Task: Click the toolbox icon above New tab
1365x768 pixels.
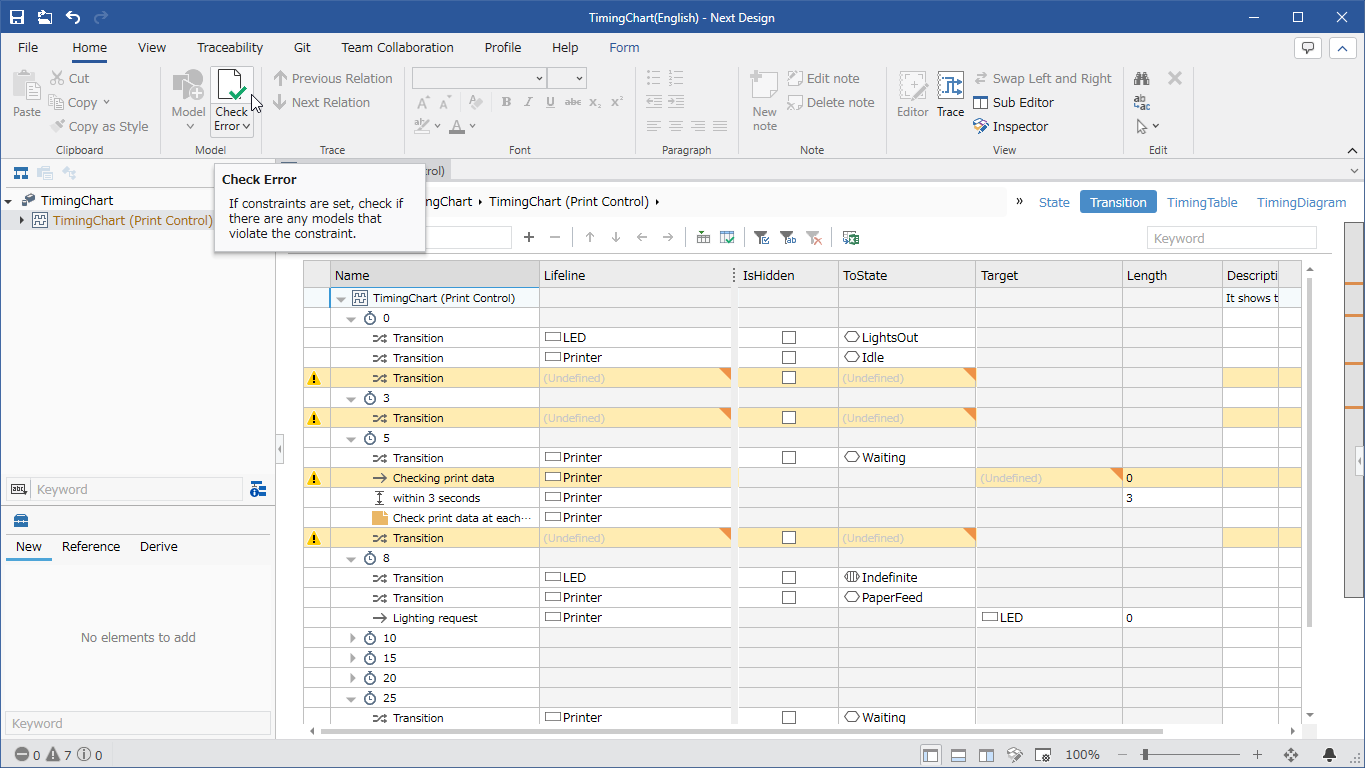Action: click(21, 520)
